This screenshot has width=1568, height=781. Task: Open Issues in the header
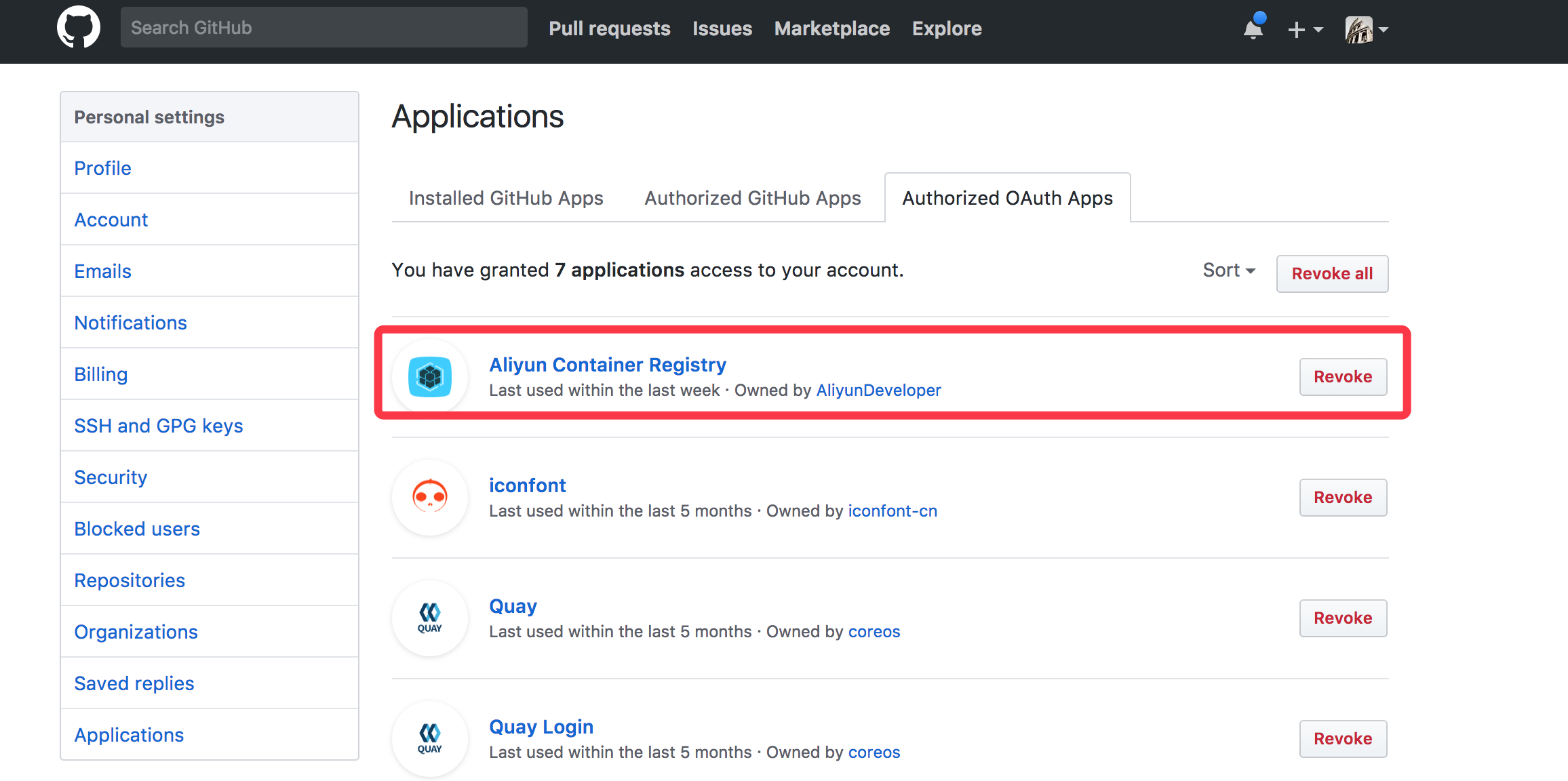coord(722,28)
